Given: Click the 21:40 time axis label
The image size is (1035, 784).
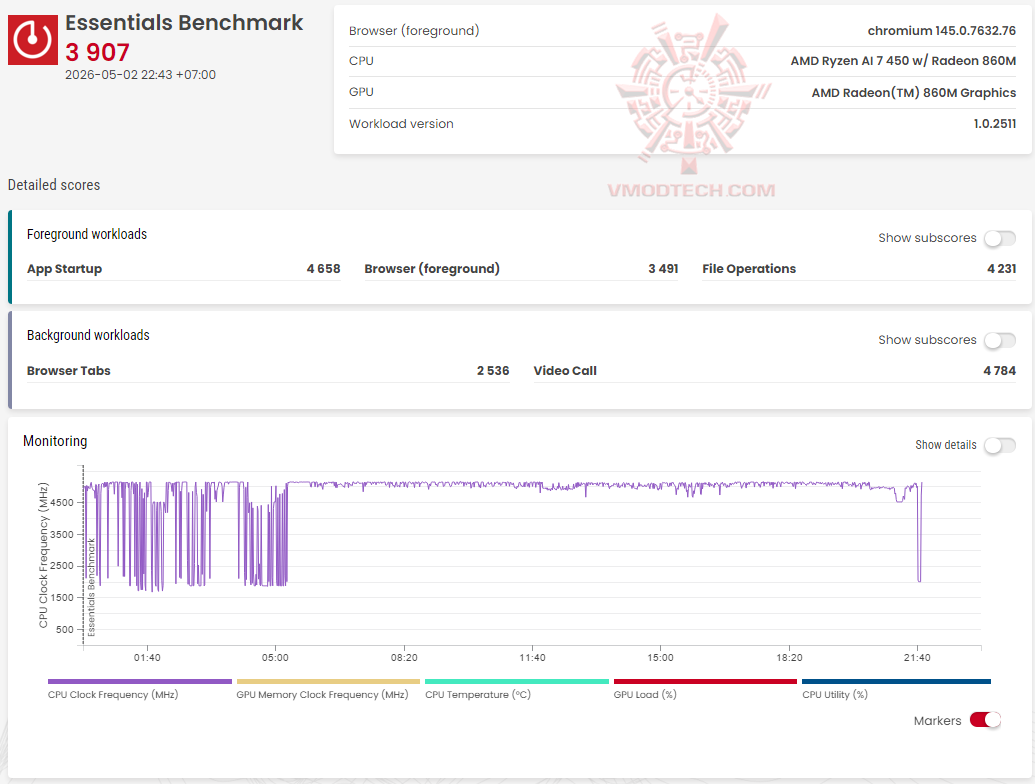Looking at the screenshot, I should pos(917,657).
